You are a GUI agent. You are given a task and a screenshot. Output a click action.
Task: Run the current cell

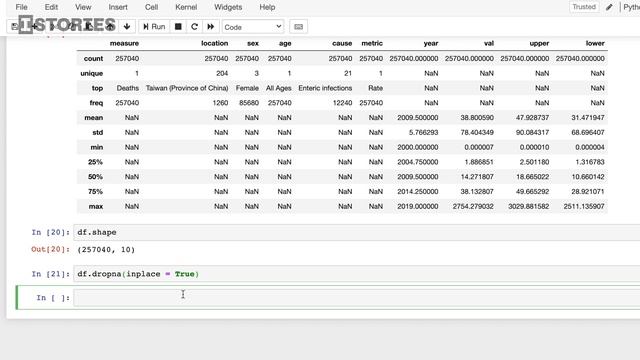154,27
